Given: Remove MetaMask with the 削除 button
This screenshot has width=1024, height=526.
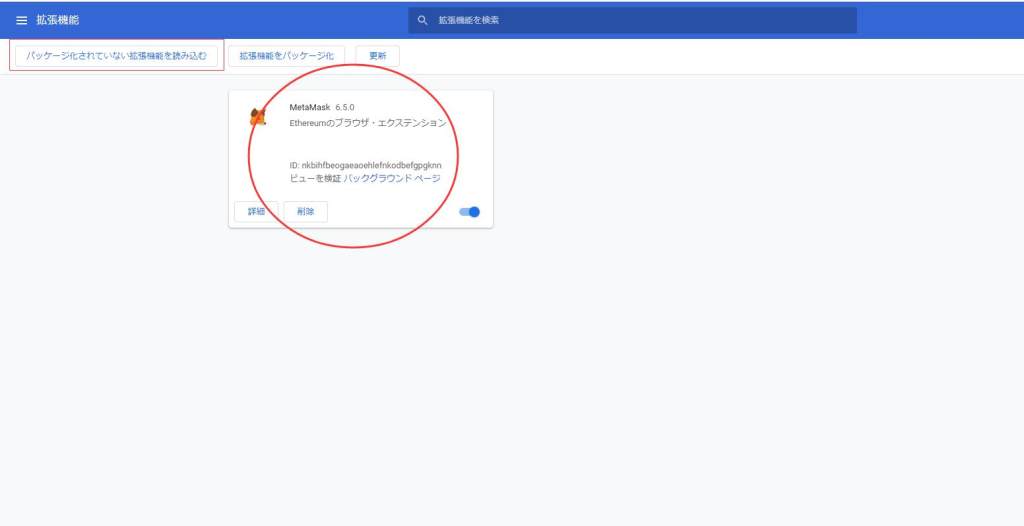Looking at the screenshot, I should pos(305,211).
